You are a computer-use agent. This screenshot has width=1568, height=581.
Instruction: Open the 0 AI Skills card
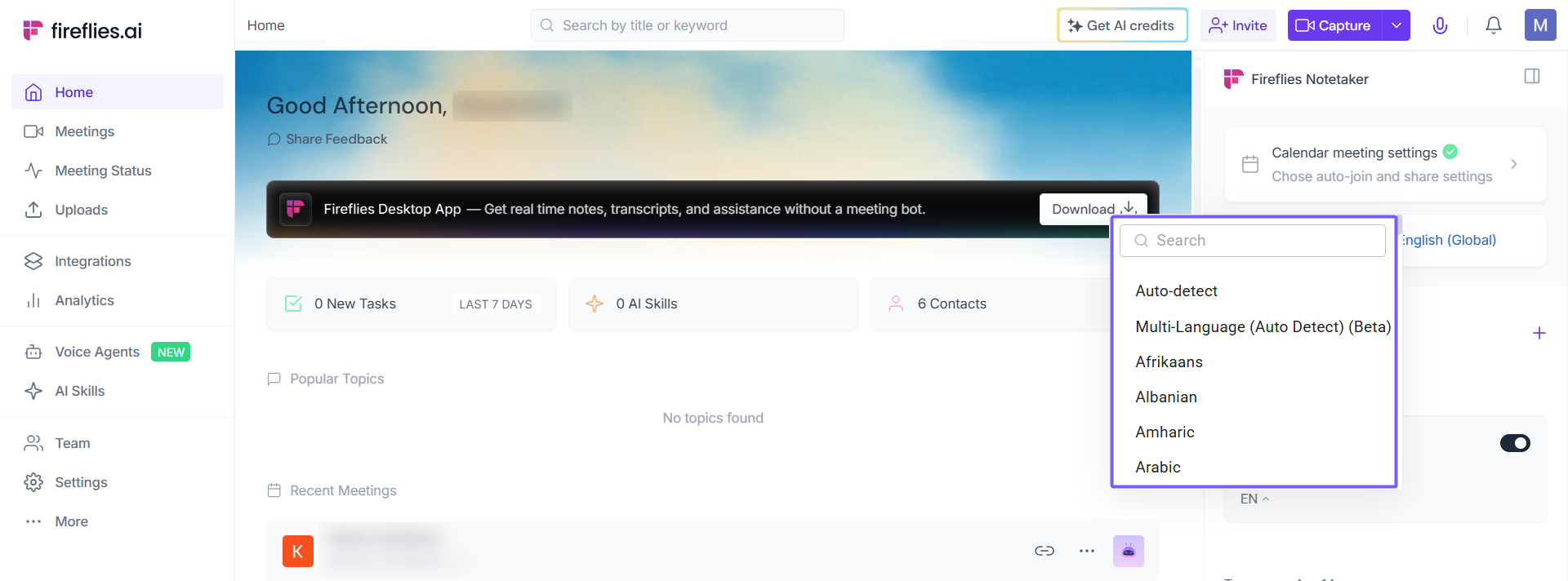pyautogui.click(x=713, y=304)
